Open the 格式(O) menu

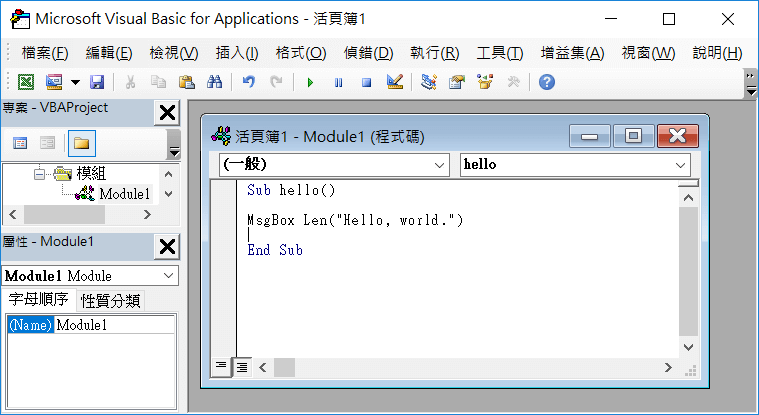click(x=301, y=53)
